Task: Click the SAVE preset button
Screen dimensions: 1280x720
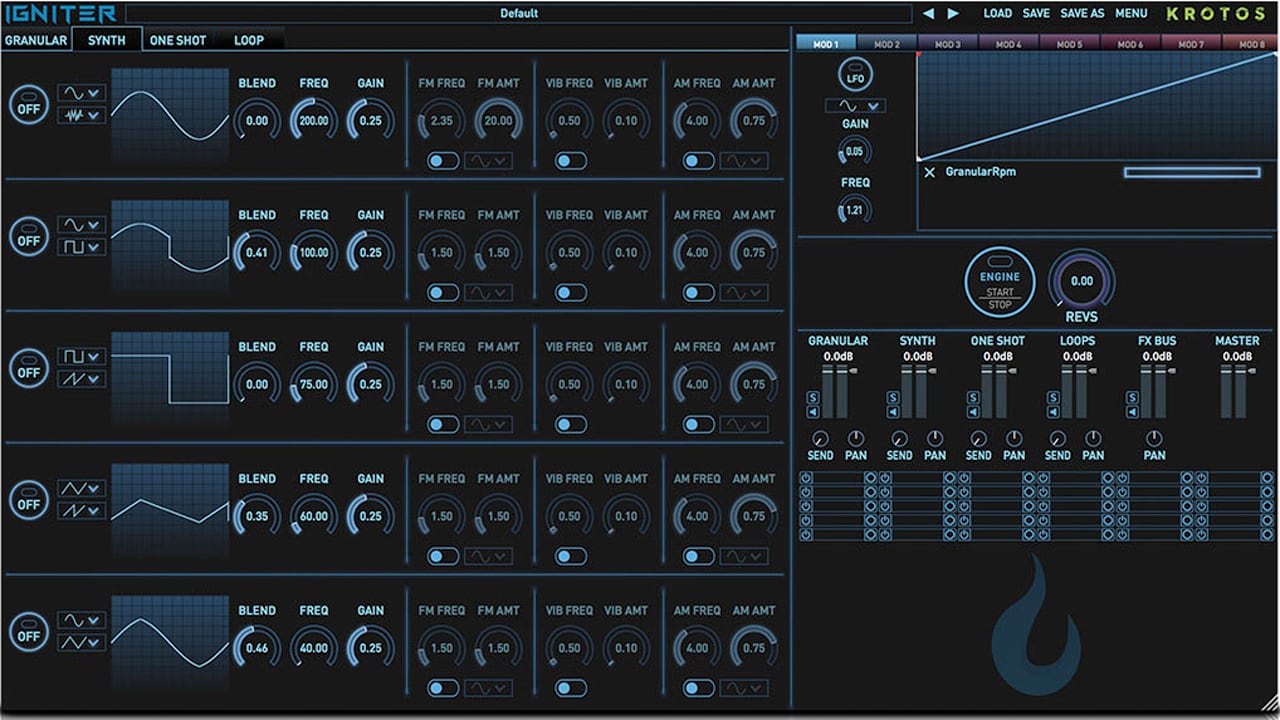Action: click(1036, 14)
